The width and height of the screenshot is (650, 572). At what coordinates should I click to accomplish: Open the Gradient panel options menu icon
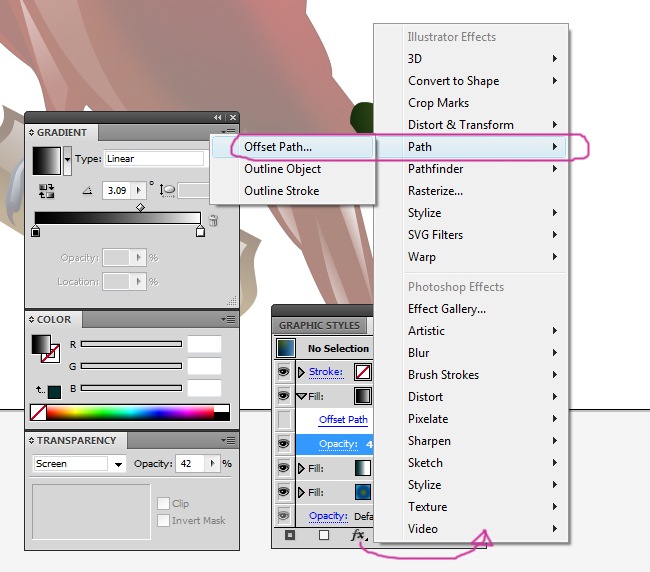(x=229, y=132)
